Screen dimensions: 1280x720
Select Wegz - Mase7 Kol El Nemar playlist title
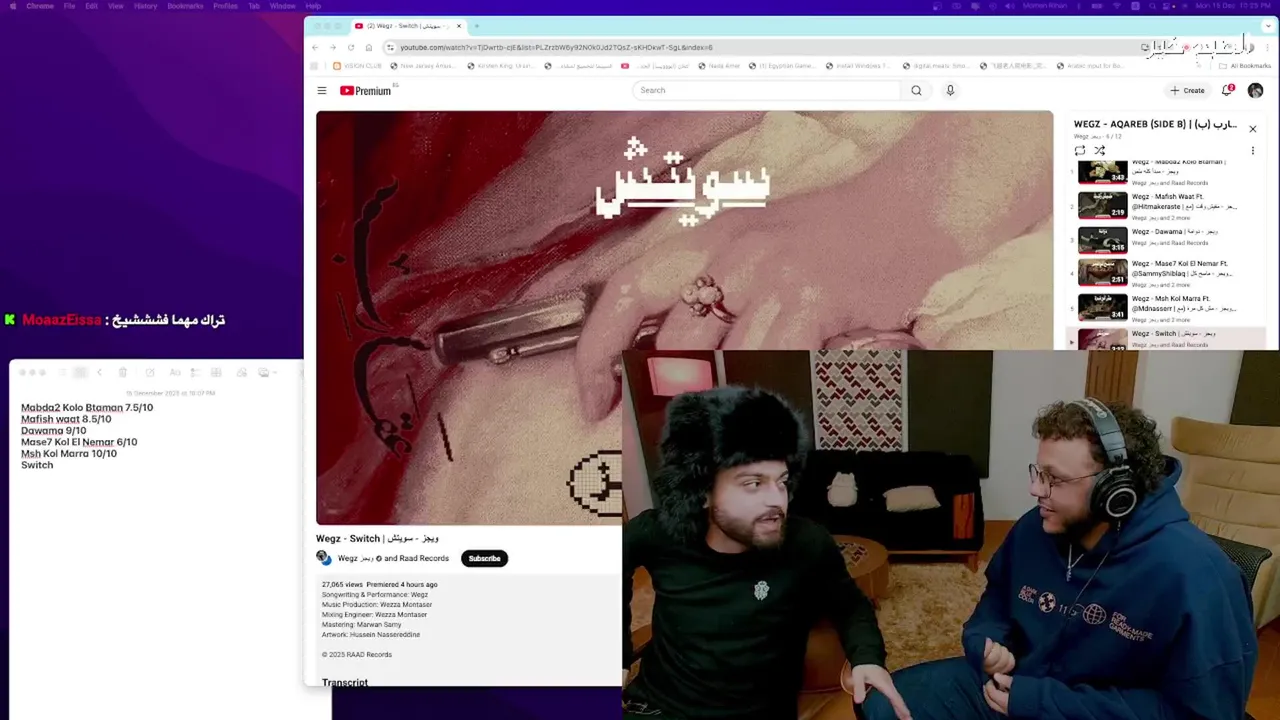pyautogui.click(x=1183, y=268)
